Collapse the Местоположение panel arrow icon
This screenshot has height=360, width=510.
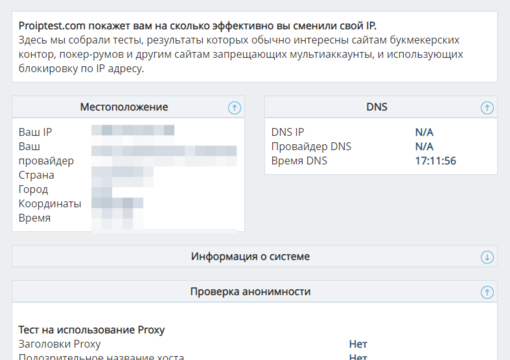point(234,108)
